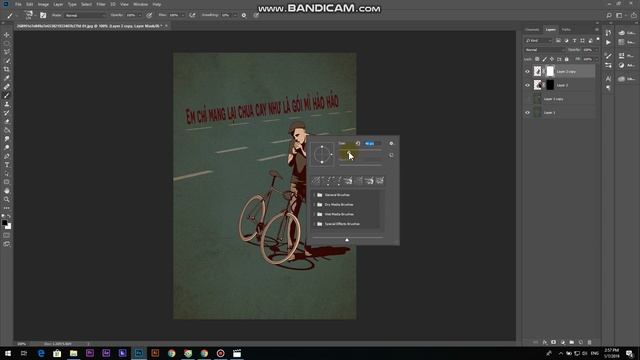Toggle lock all for layer

click(x=567, y=59)
